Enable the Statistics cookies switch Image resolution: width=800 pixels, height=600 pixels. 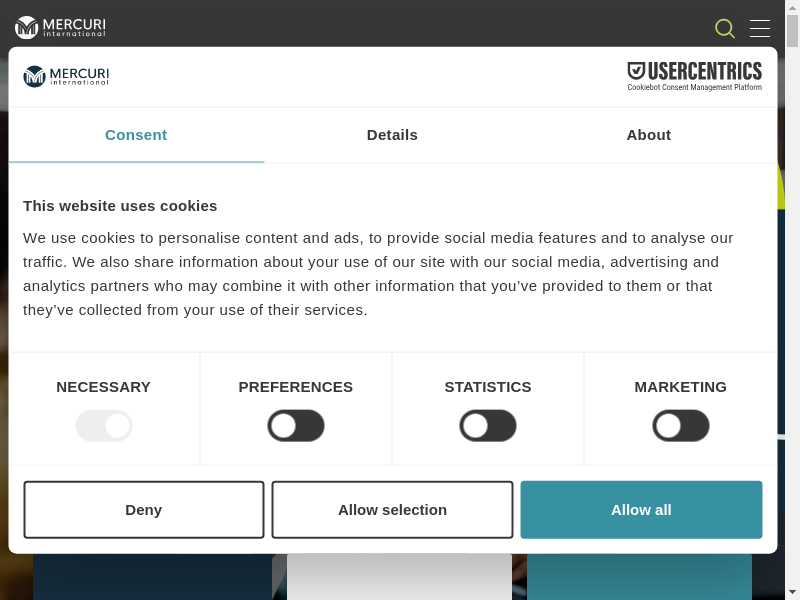(488, 426)
